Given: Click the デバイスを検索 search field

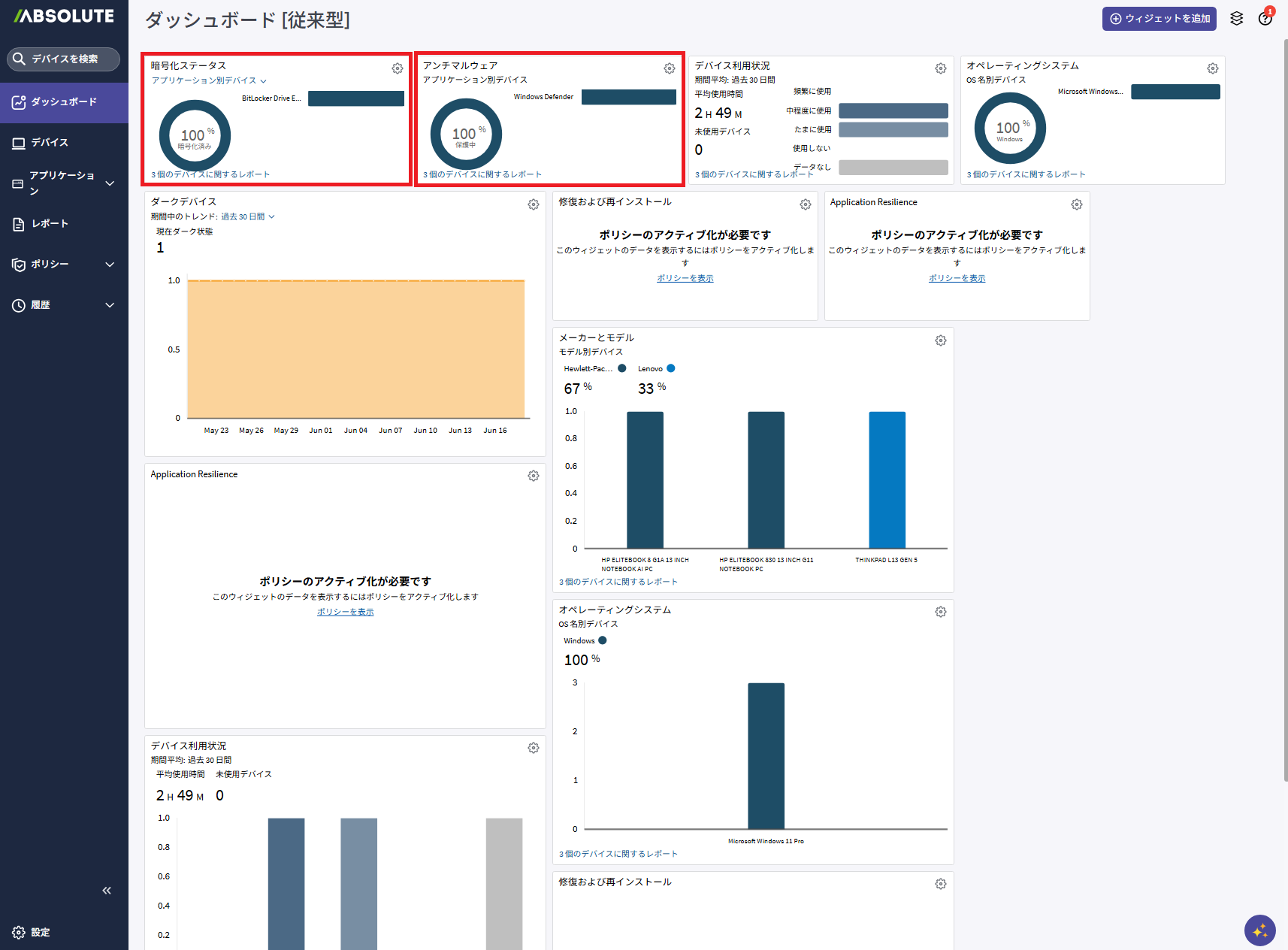Looking at the screenshot, I should point(64,59).
